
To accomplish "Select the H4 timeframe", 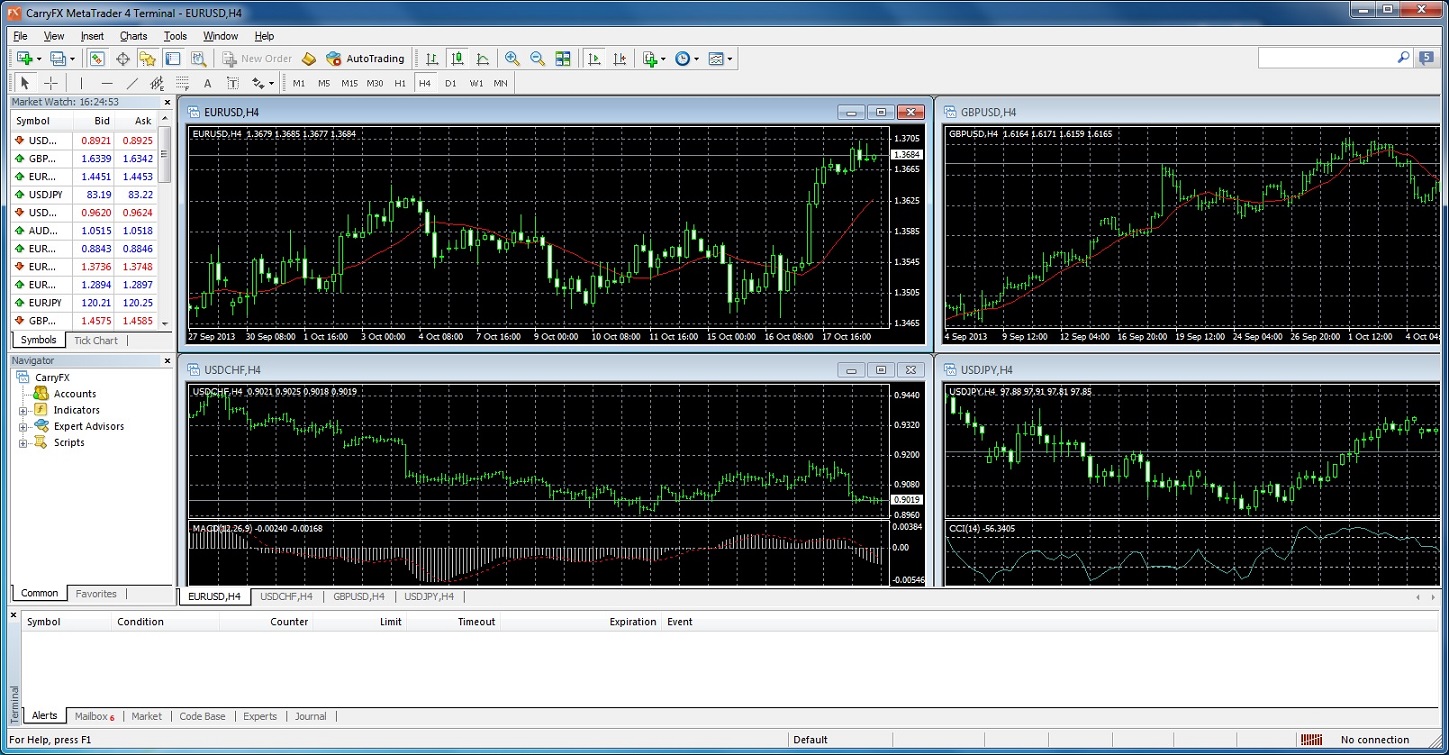I will 425,83.
